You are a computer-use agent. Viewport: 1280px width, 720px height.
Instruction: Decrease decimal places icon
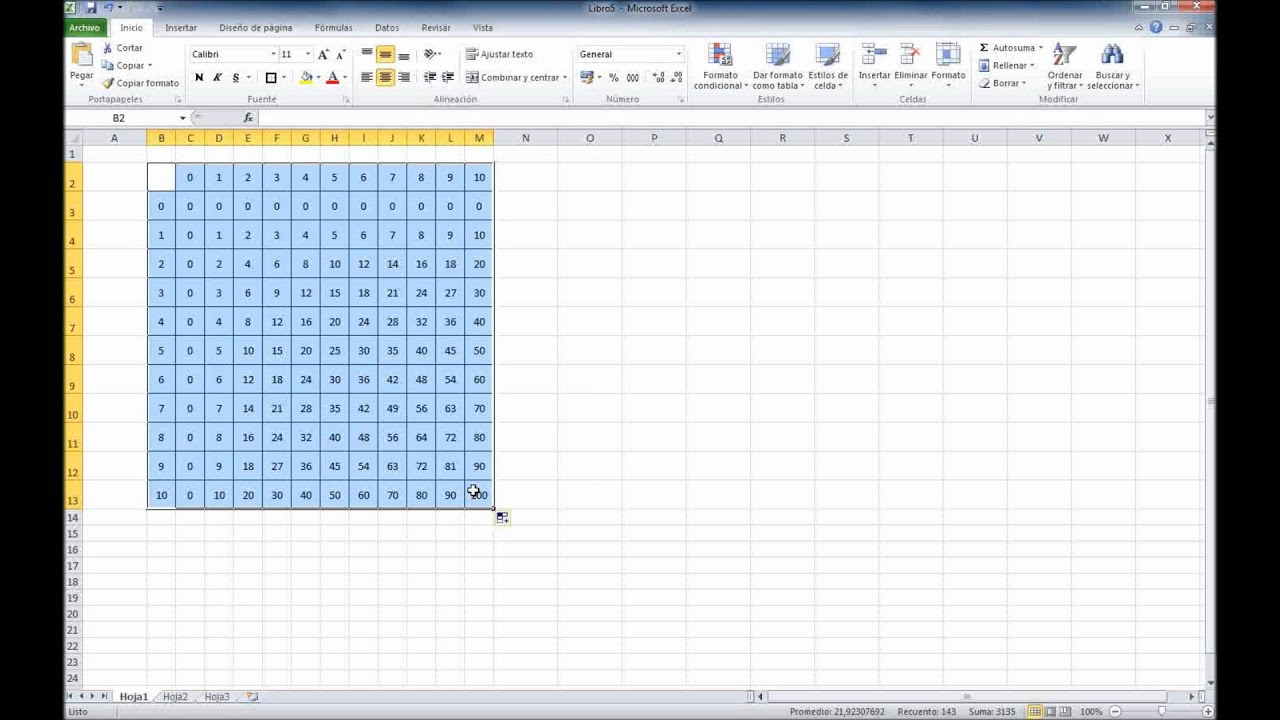[676, 77]
